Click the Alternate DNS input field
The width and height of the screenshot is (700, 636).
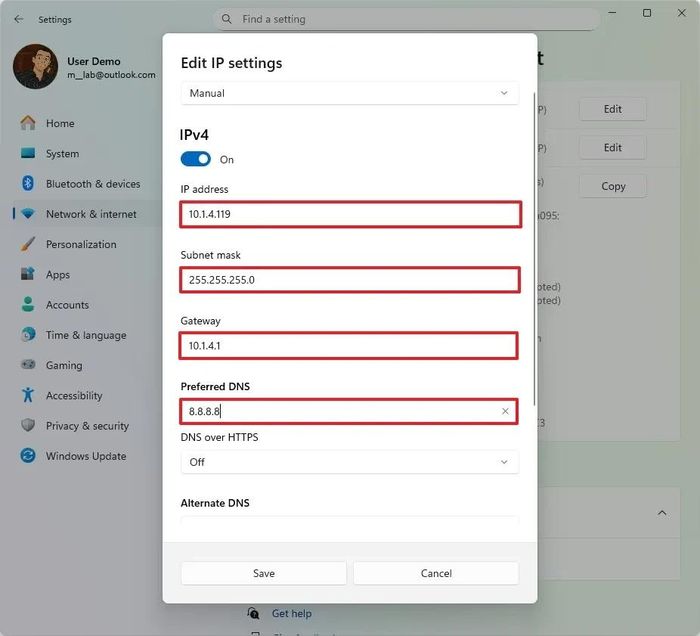tap(350, 521)
